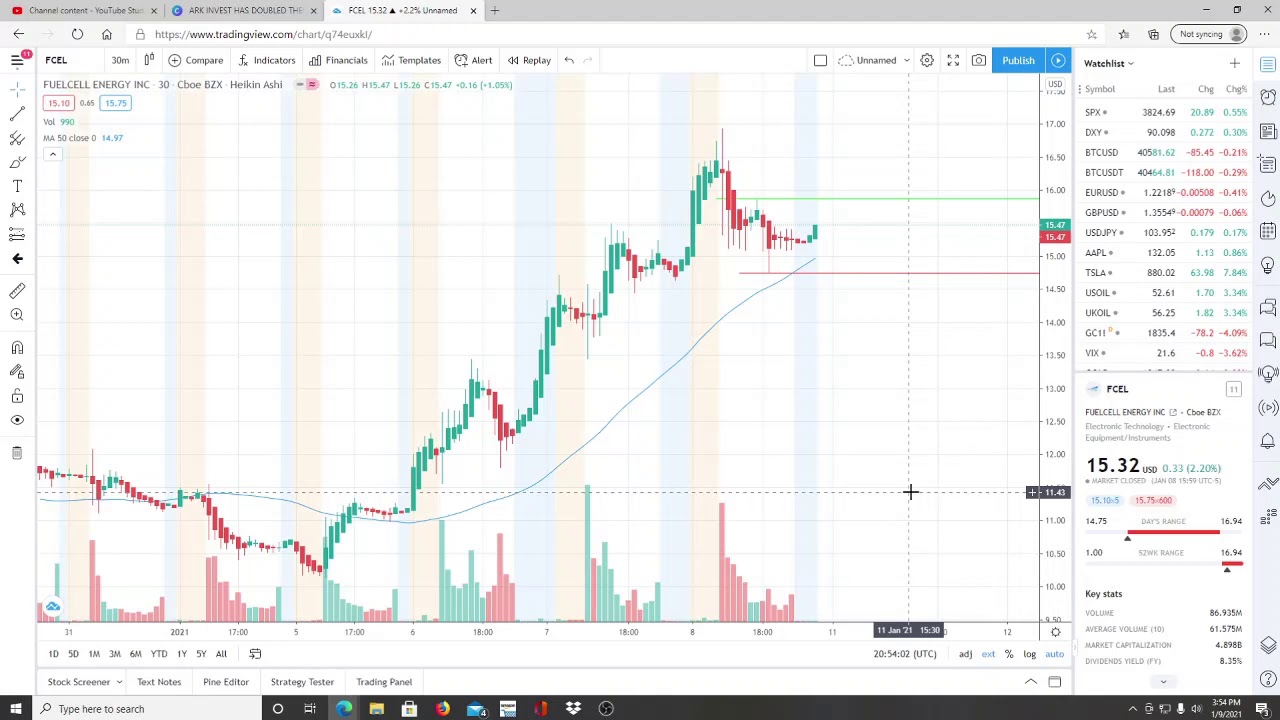Open the chart time zone menu
The image size is (1280, 720).
(x=905, y=654)
